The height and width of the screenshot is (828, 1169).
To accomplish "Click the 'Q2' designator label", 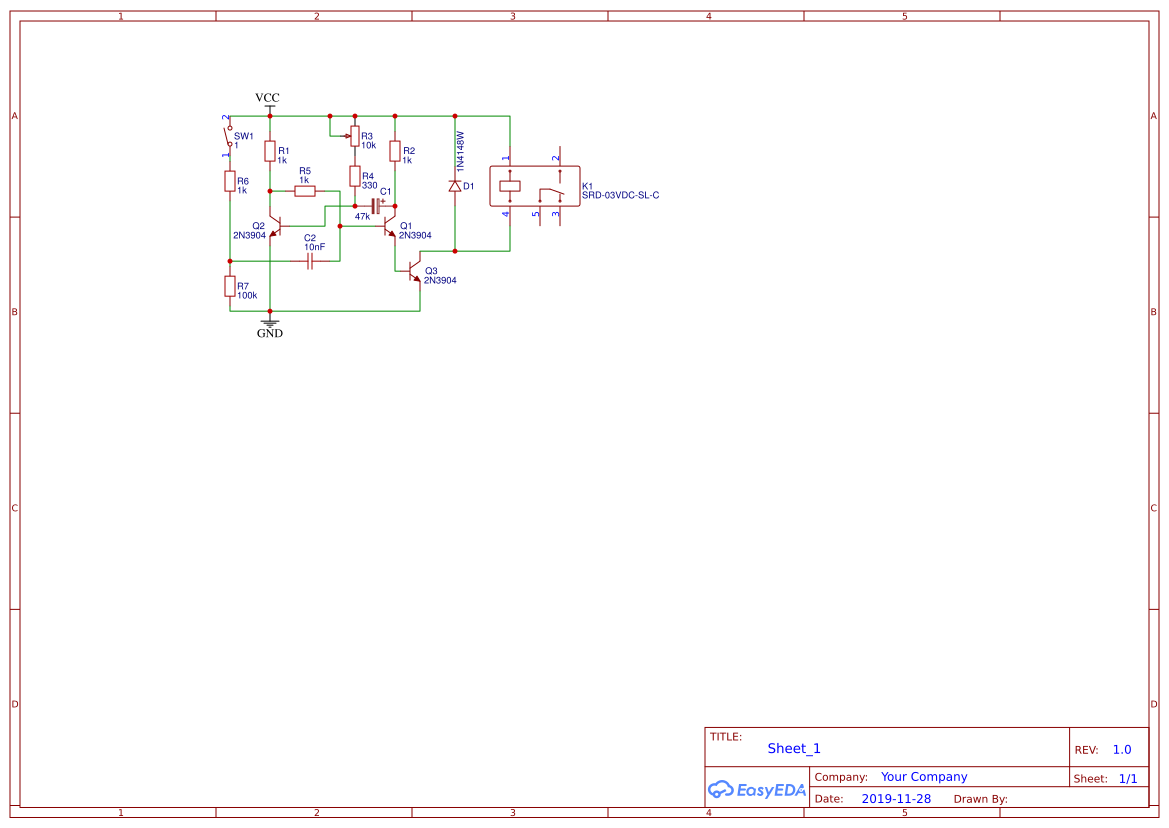I will pos(258,226).
